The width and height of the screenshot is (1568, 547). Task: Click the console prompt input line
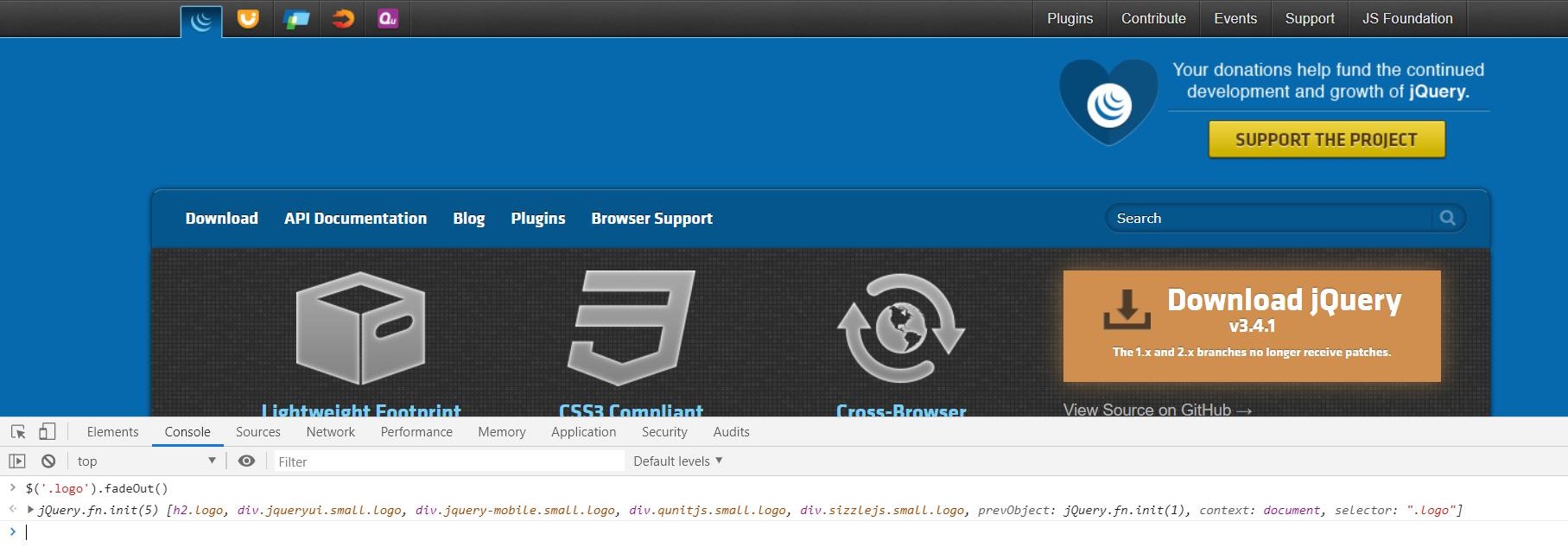pos(795,532)
